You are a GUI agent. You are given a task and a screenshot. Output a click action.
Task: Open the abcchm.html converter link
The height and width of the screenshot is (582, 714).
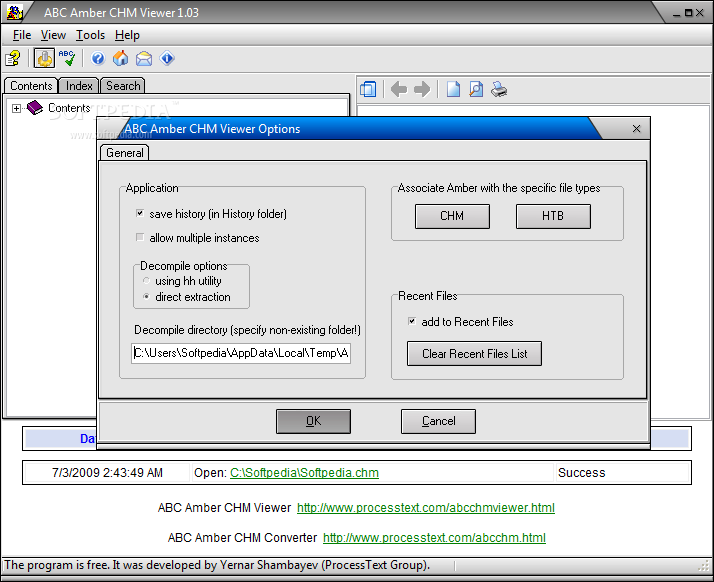(x=434, y=538)
